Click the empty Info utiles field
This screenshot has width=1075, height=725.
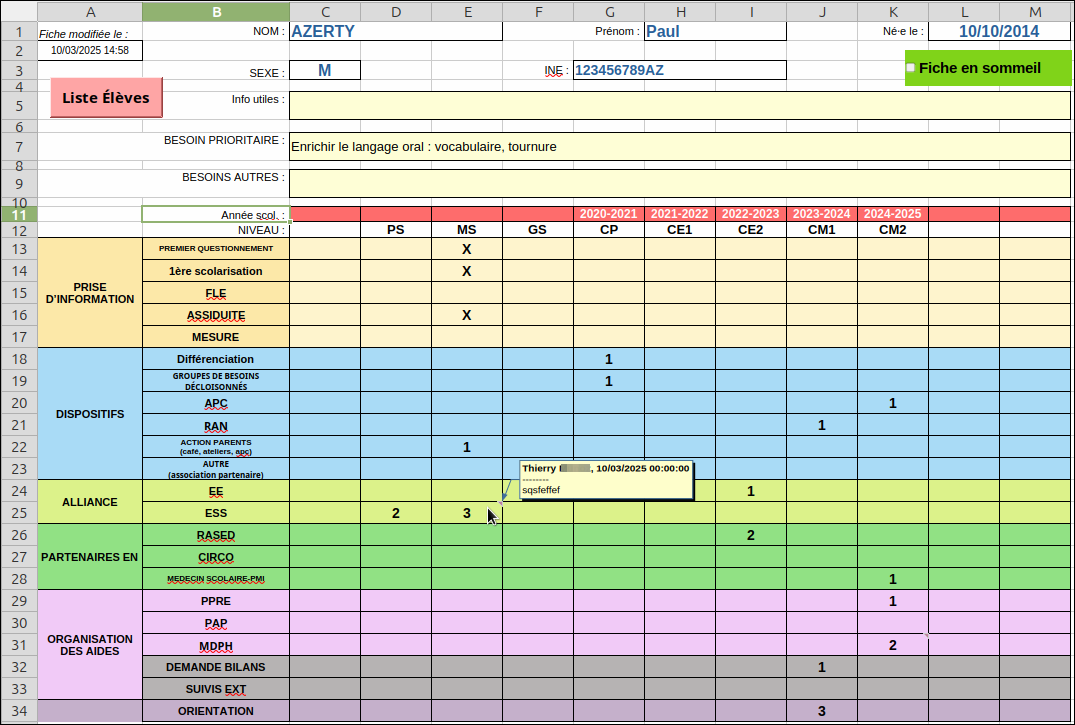[679, 106]
